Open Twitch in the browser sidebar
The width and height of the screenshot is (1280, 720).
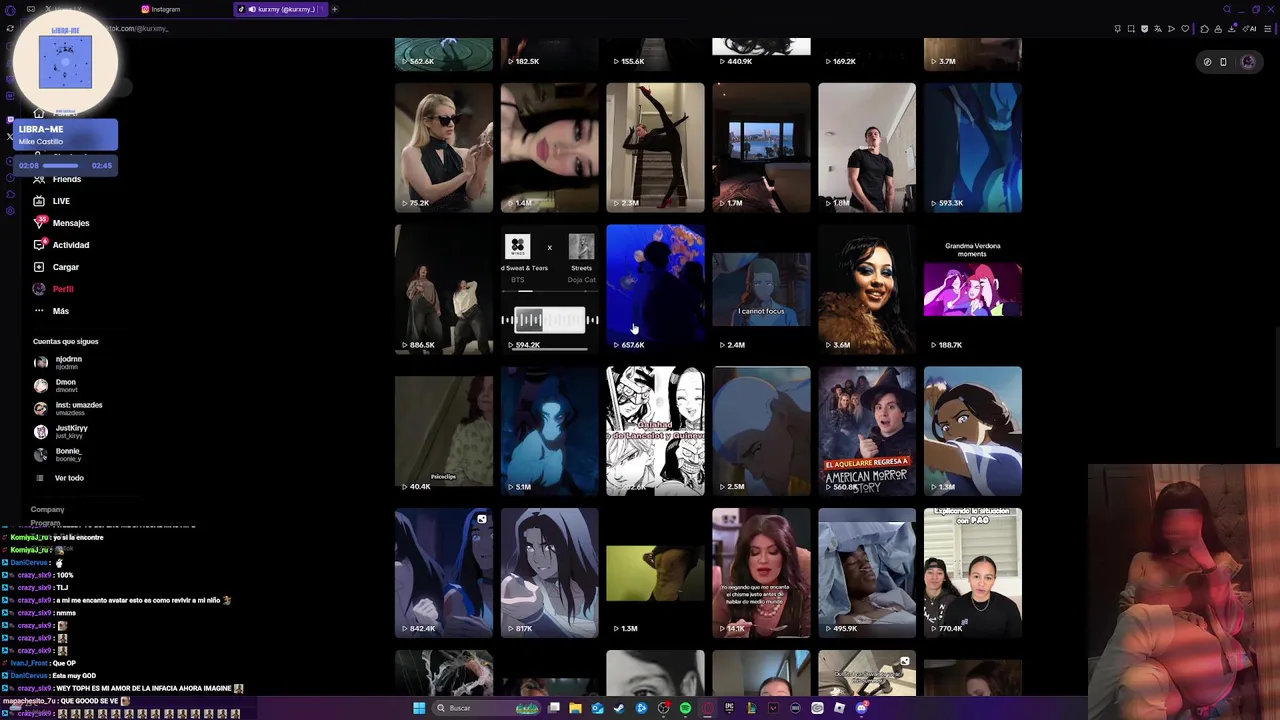coord(10,120)
